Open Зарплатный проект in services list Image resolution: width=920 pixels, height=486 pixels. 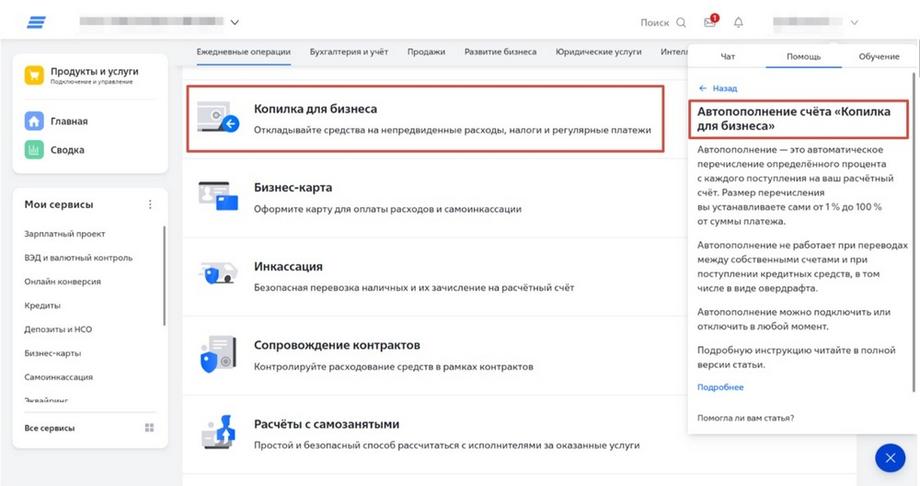(x=64, y=233)
